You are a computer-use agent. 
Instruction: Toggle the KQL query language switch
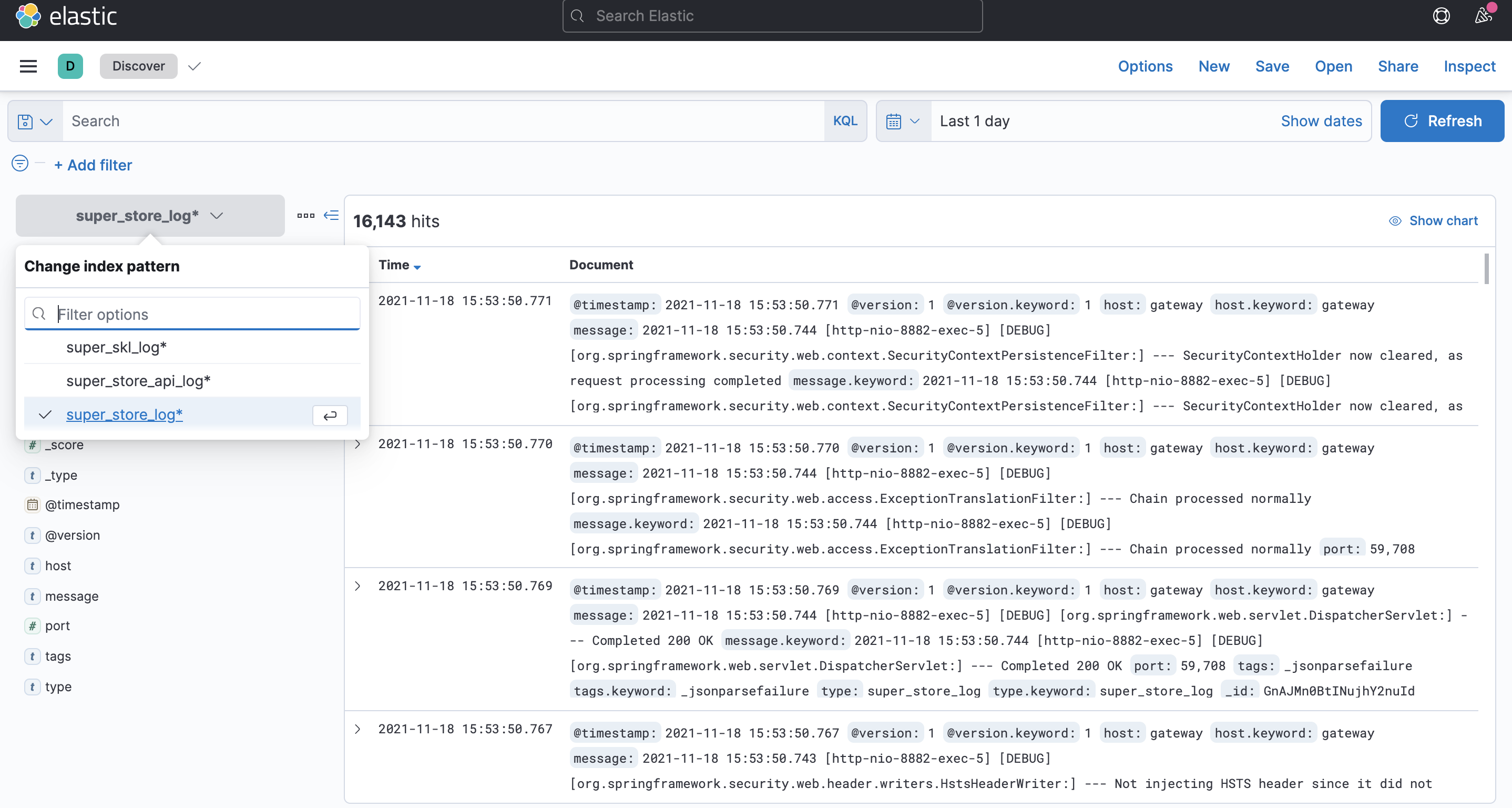(x=845, y=121)
